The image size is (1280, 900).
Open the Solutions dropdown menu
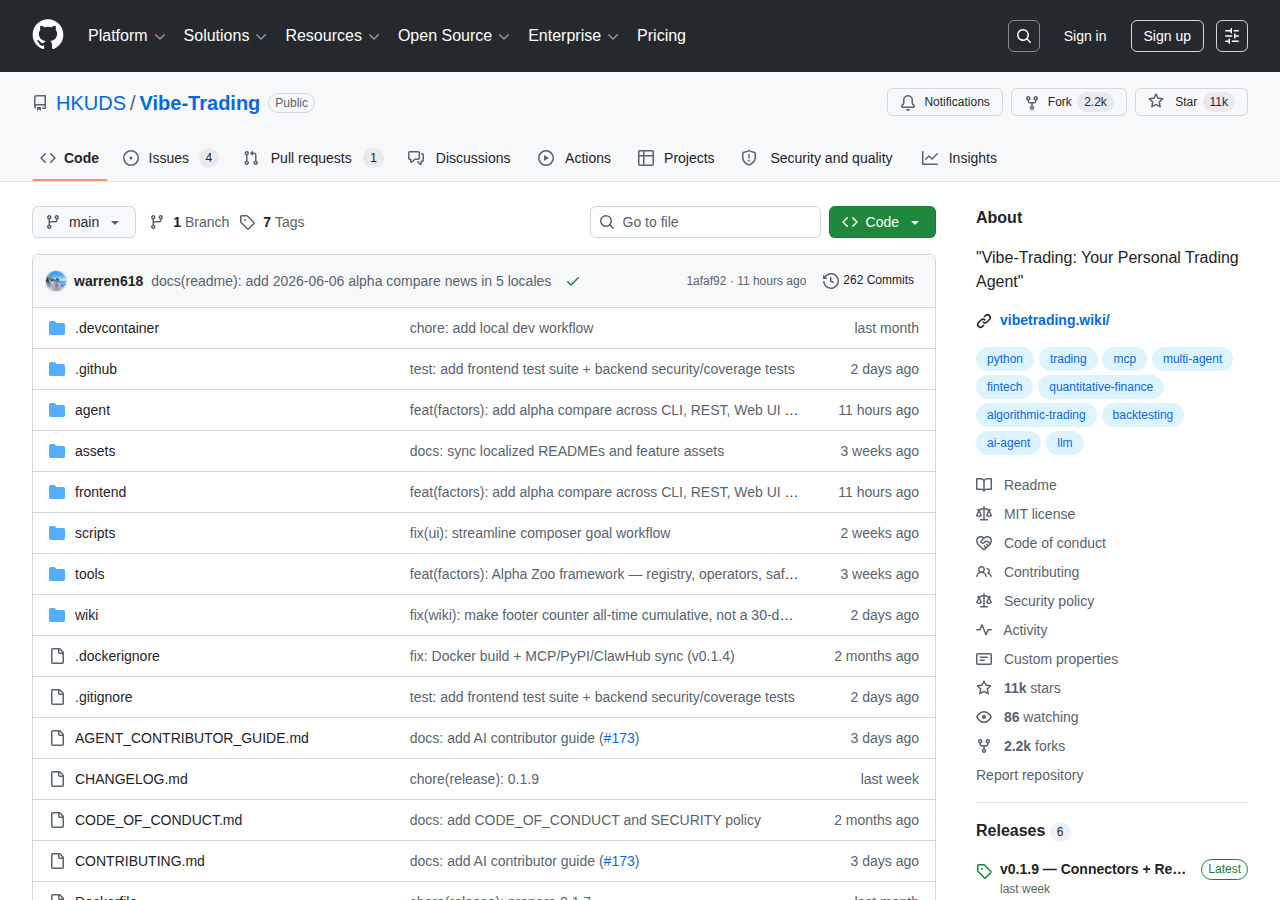[x=225, y=36]
